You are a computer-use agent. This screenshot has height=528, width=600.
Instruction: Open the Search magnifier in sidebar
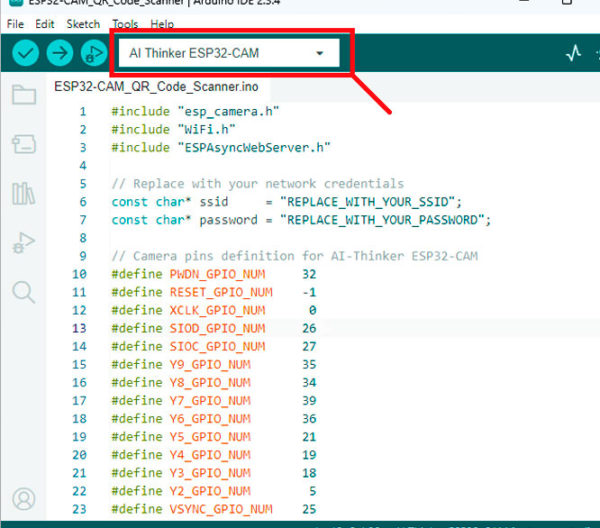click(23, 291)
